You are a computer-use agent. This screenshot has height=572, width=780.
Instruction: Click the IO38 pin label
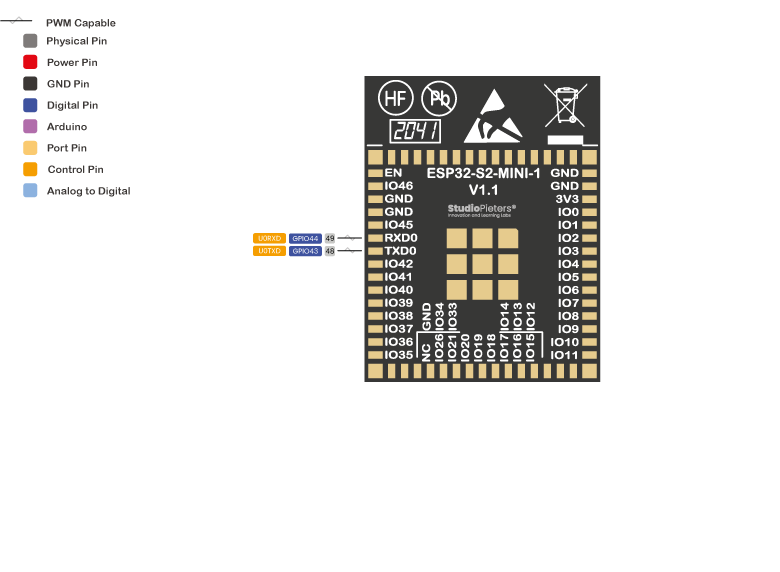tap(398, 315)
